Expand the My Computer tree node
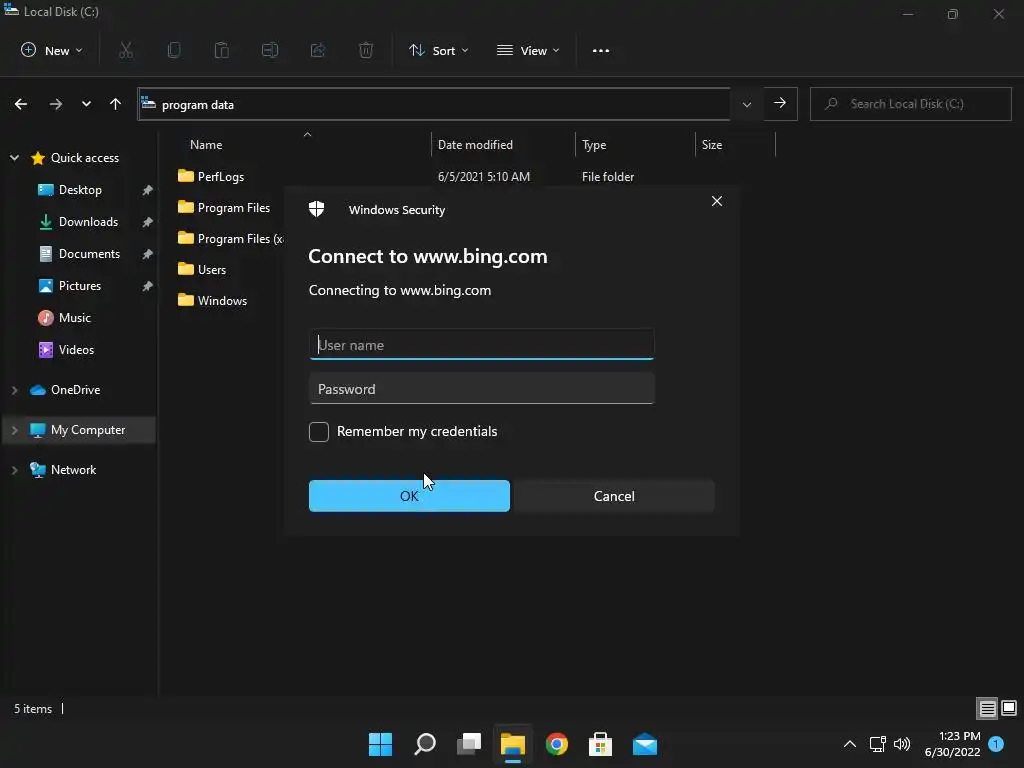 coord(14,430)
